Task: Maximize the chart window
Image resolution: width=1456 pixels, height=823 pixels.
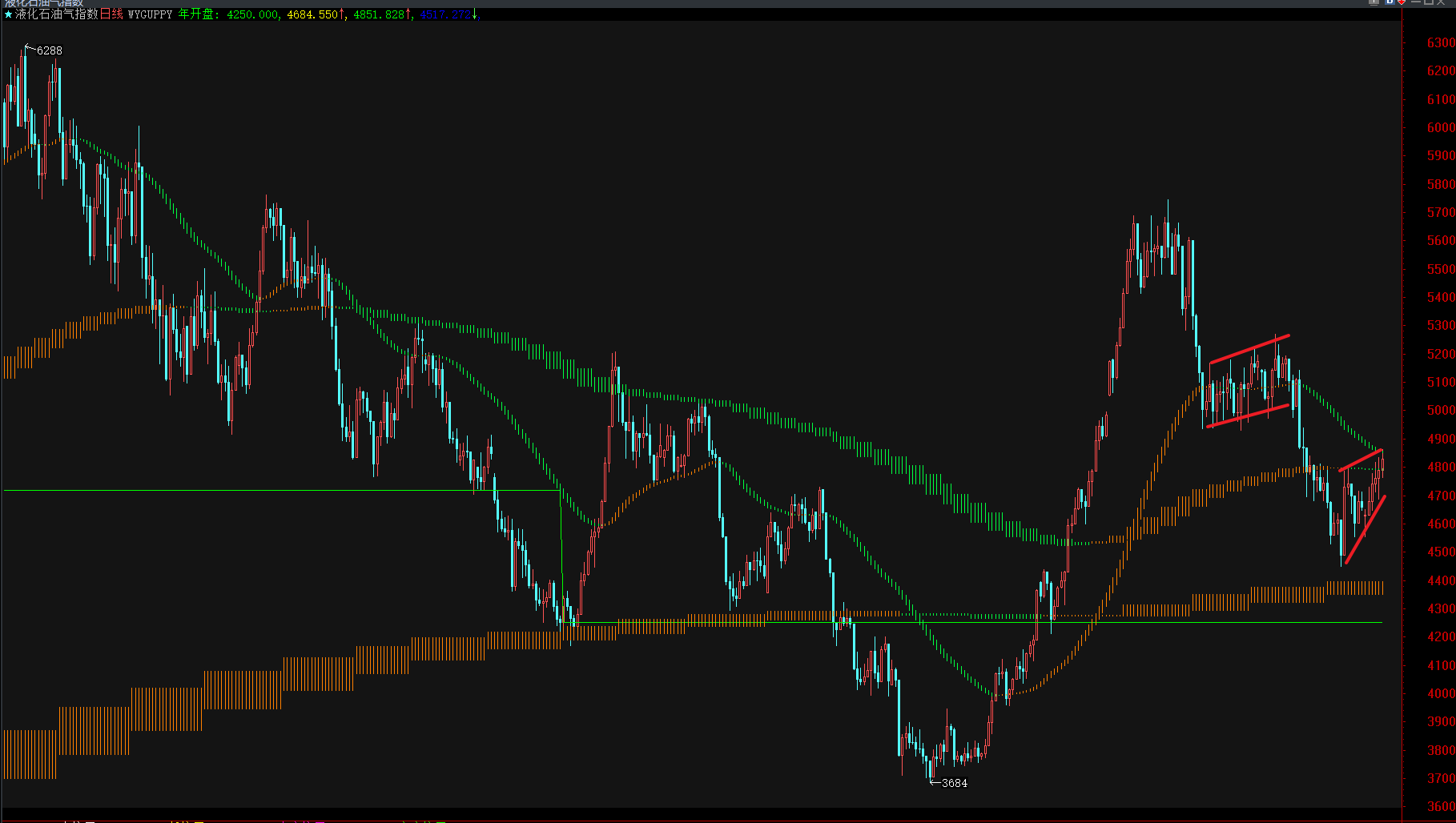Action: (1428, 2)
